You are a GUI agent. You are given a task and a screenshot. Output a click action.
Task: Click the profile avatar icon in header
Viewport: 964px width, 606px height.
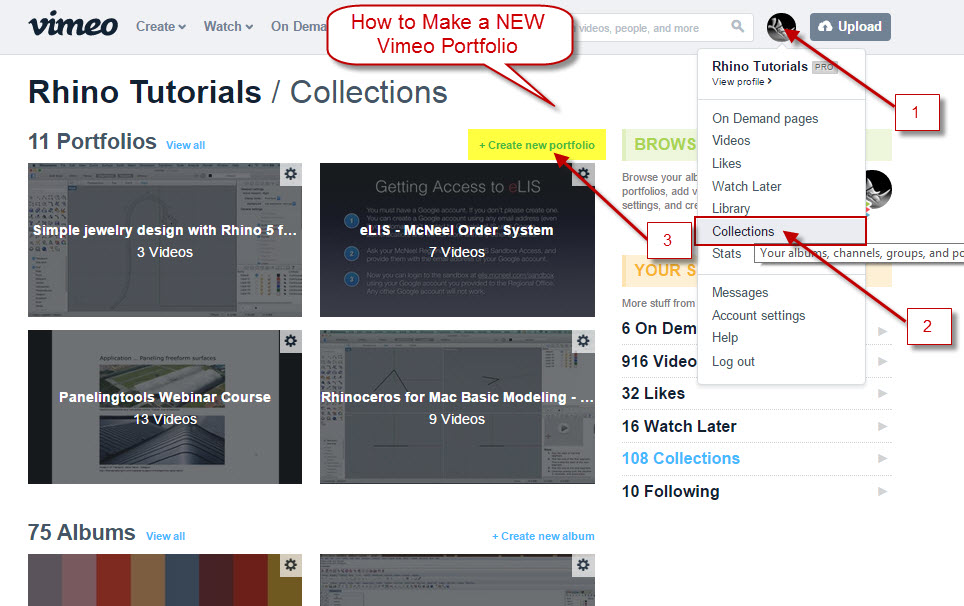click(x=781, y=27)
